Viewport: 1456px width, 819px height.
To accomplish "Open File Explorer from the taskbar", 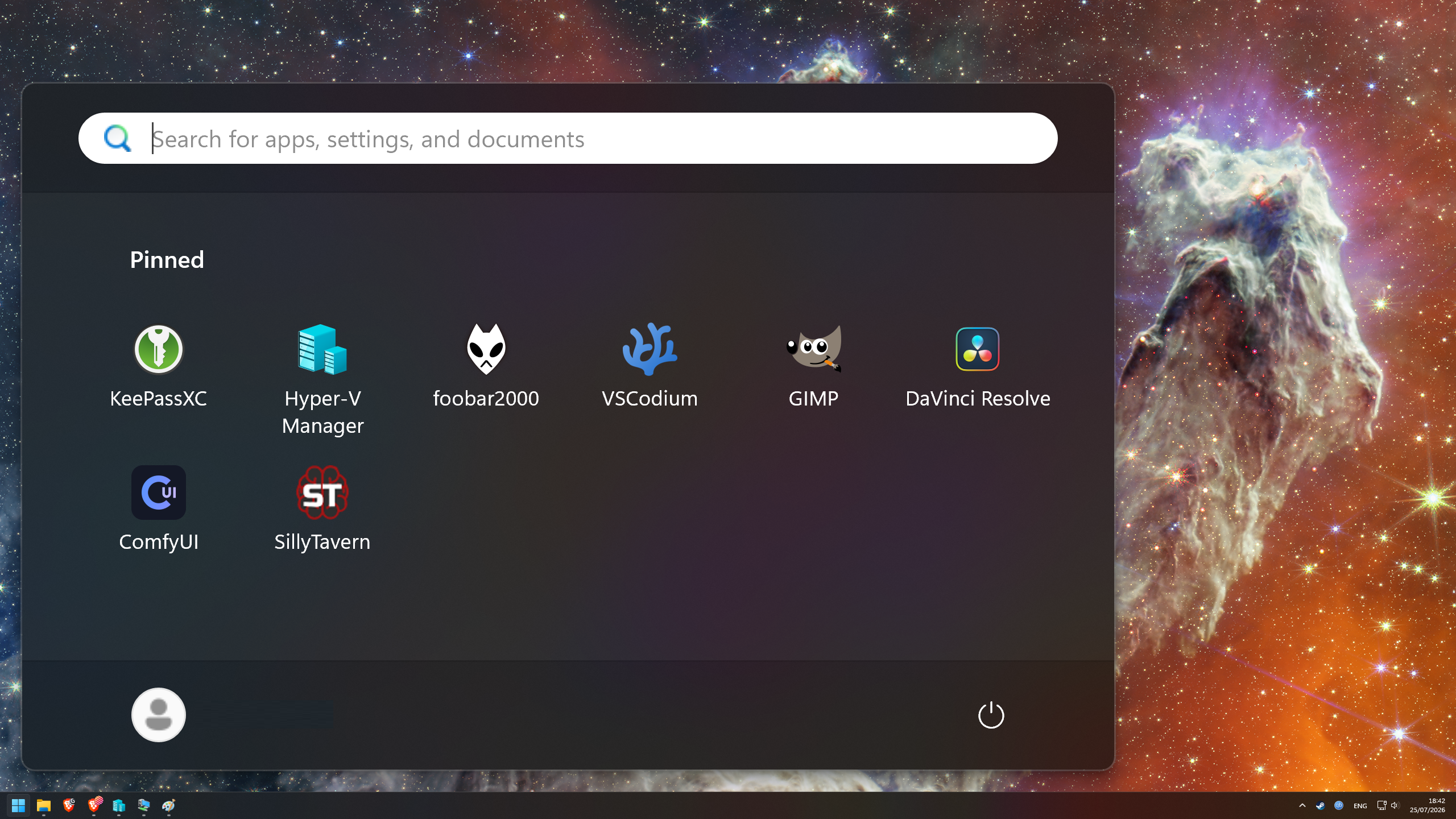I will (x=44, y=805).
